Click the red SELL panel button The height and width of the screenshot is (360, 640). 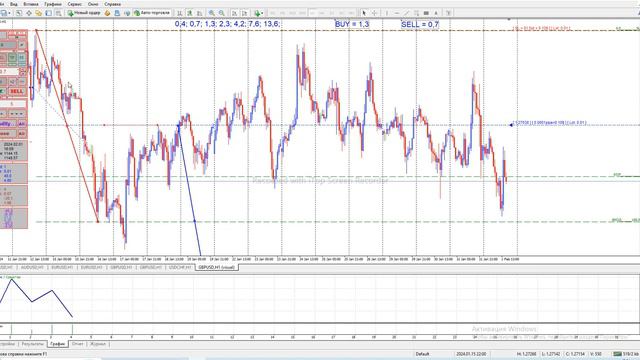tap(17, 91)
